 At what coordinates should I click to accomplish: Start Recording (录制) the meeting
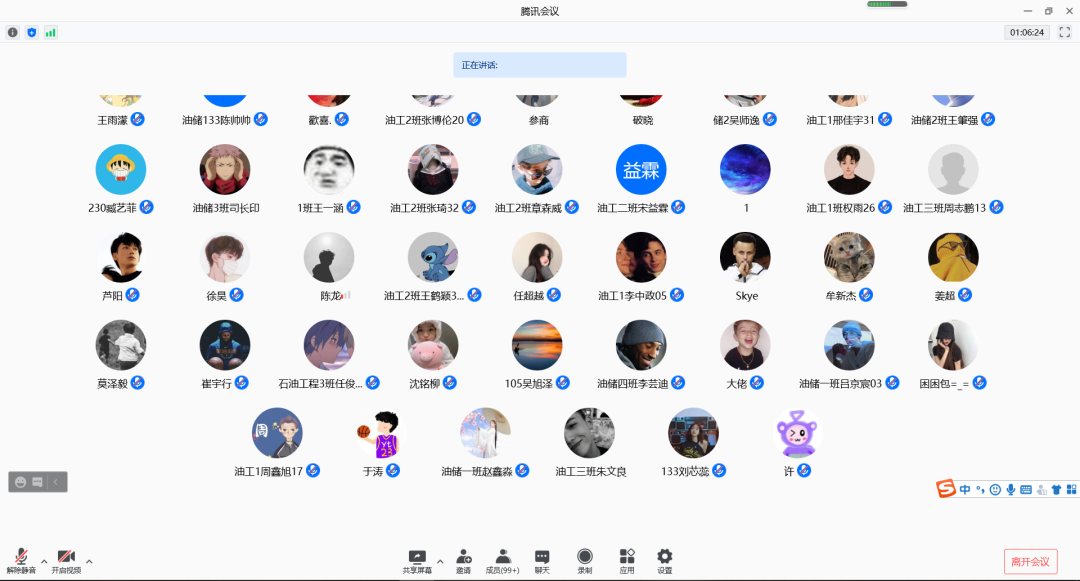(585, 561)
